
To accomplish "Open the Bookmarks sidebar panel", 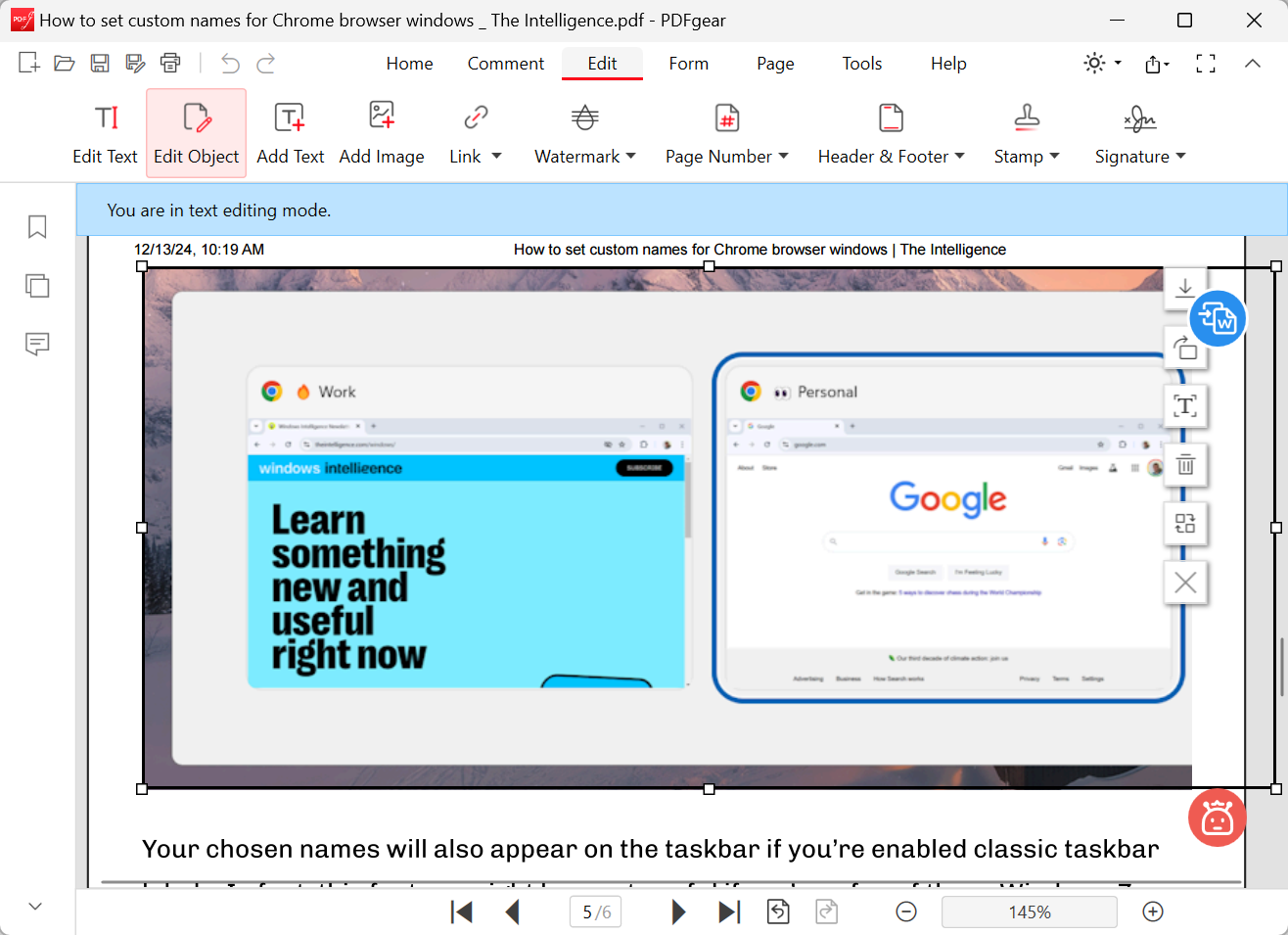I will [37, 227].
